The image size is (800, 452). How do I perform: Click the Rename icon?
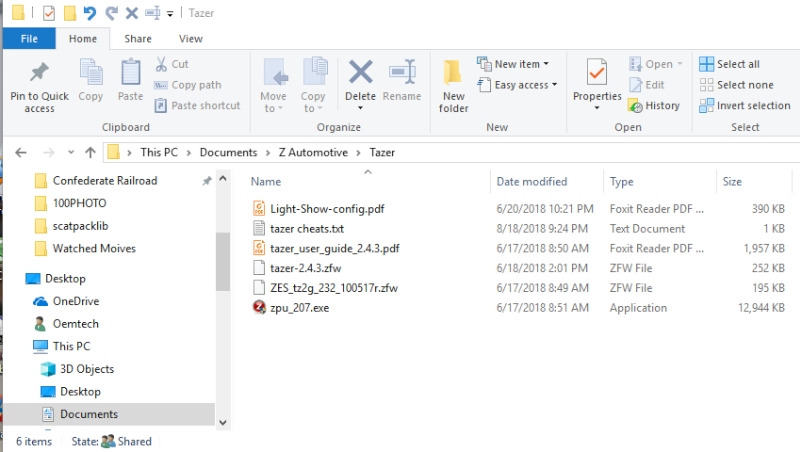coord(402,72)
